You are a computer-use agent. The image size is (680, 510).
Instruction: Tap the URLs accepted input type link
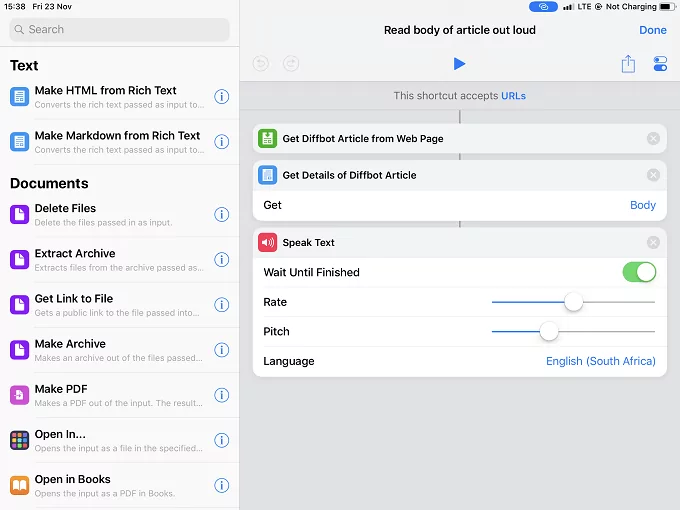click(513, 96)
